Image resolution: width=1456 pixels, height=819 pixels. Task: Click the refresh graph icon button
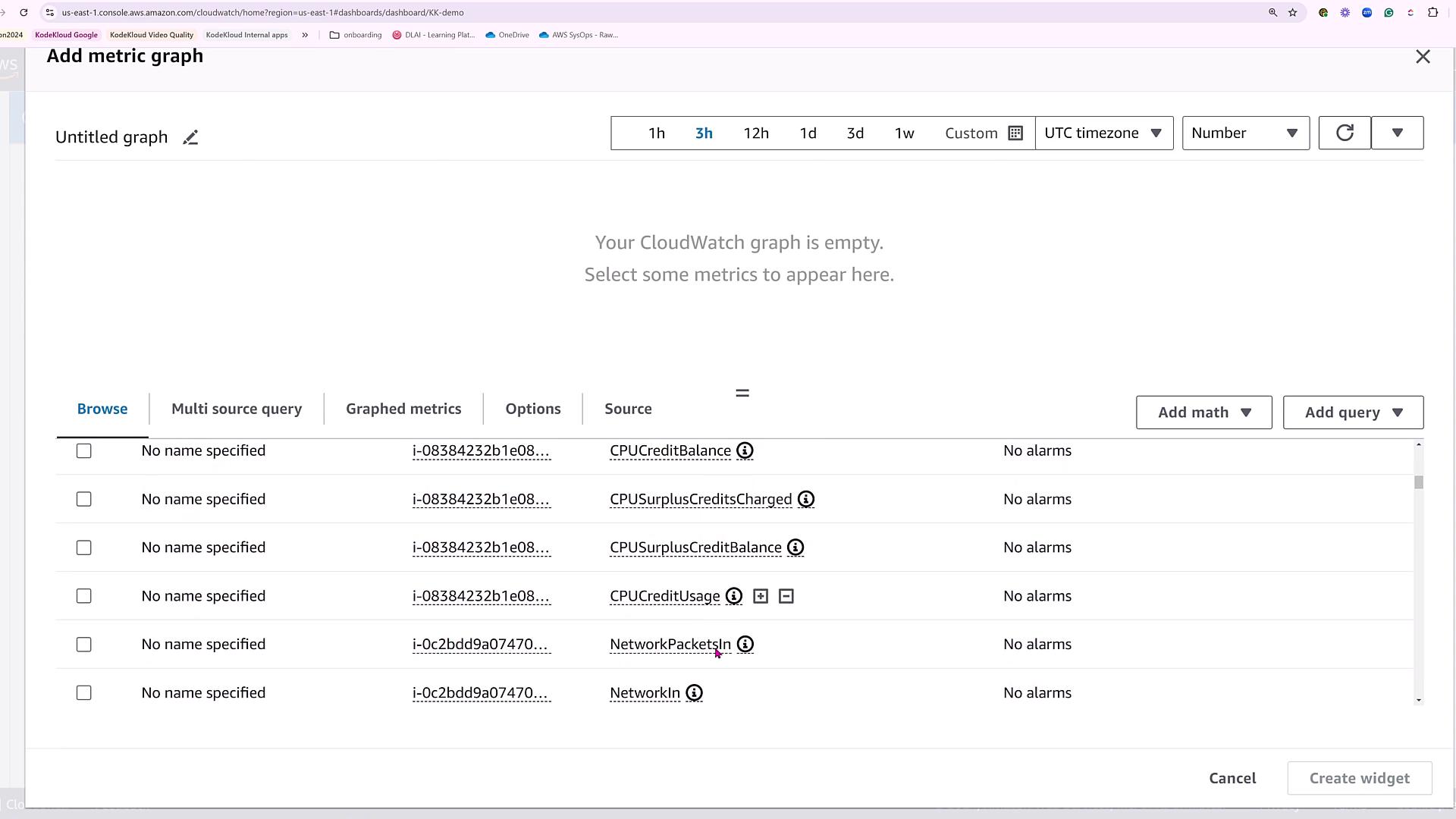click(1344, 133)
